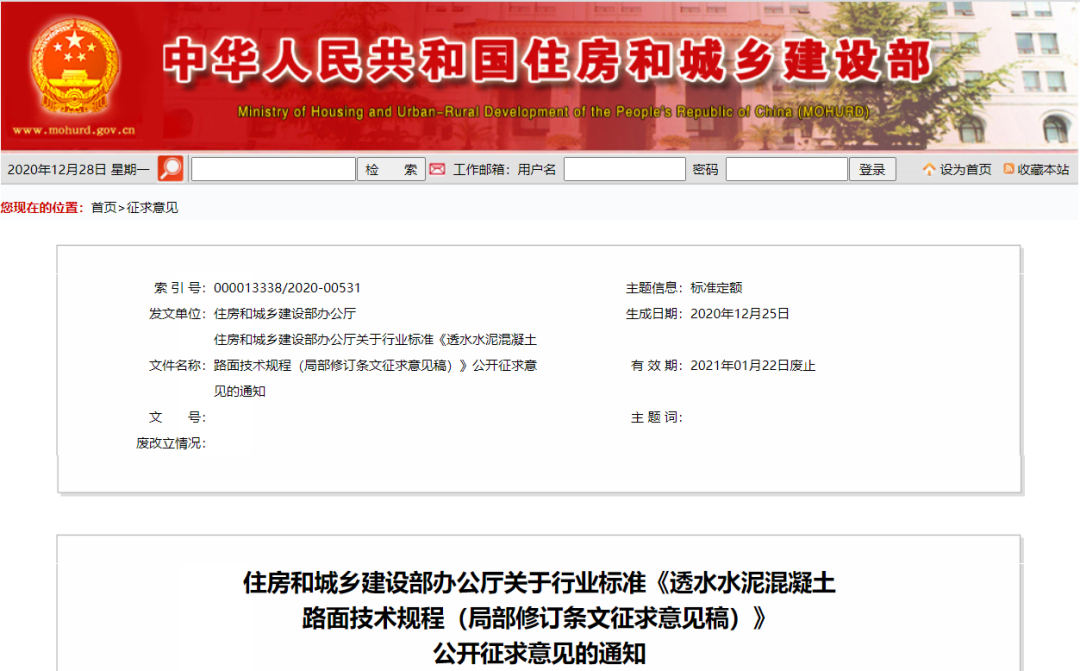
Task: Click the orange magnifier search icon
Action: click(x=170, y=169)
